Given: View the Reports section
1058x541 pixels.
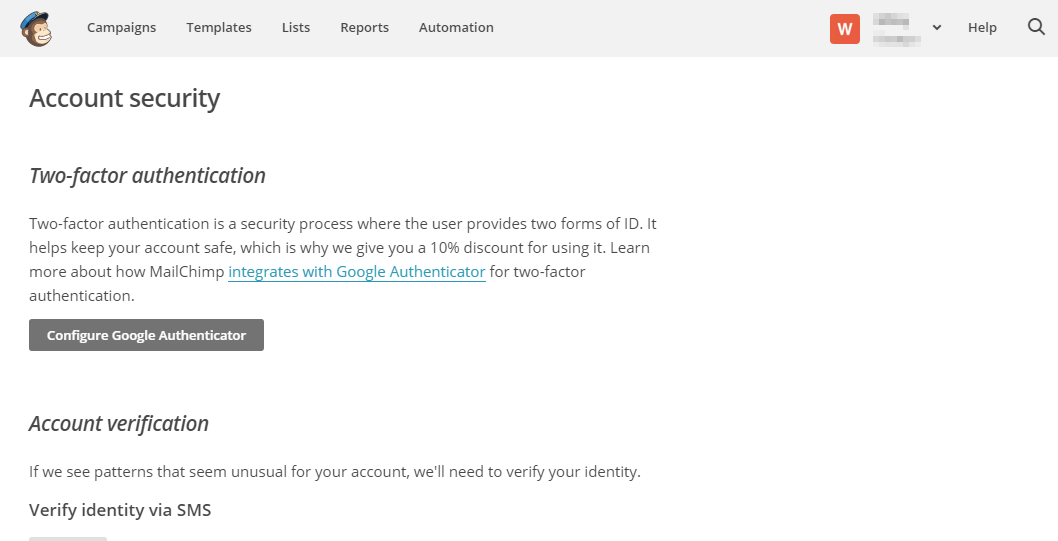Looking at the screenshot, I should click(364, 28).
